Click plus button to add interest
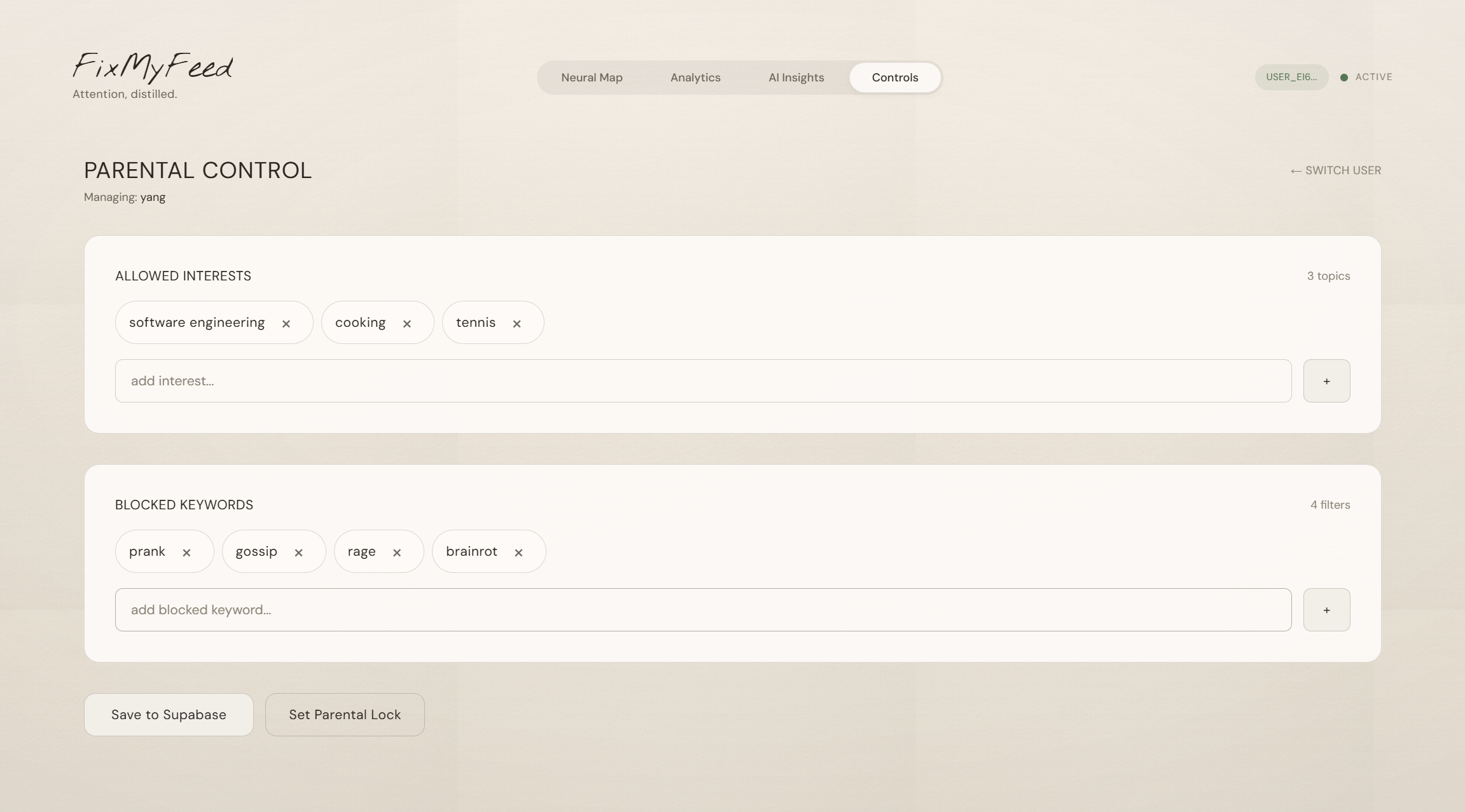This screenshot has width=1465, height=812. pyautogui.click(x=1326, y=381)
